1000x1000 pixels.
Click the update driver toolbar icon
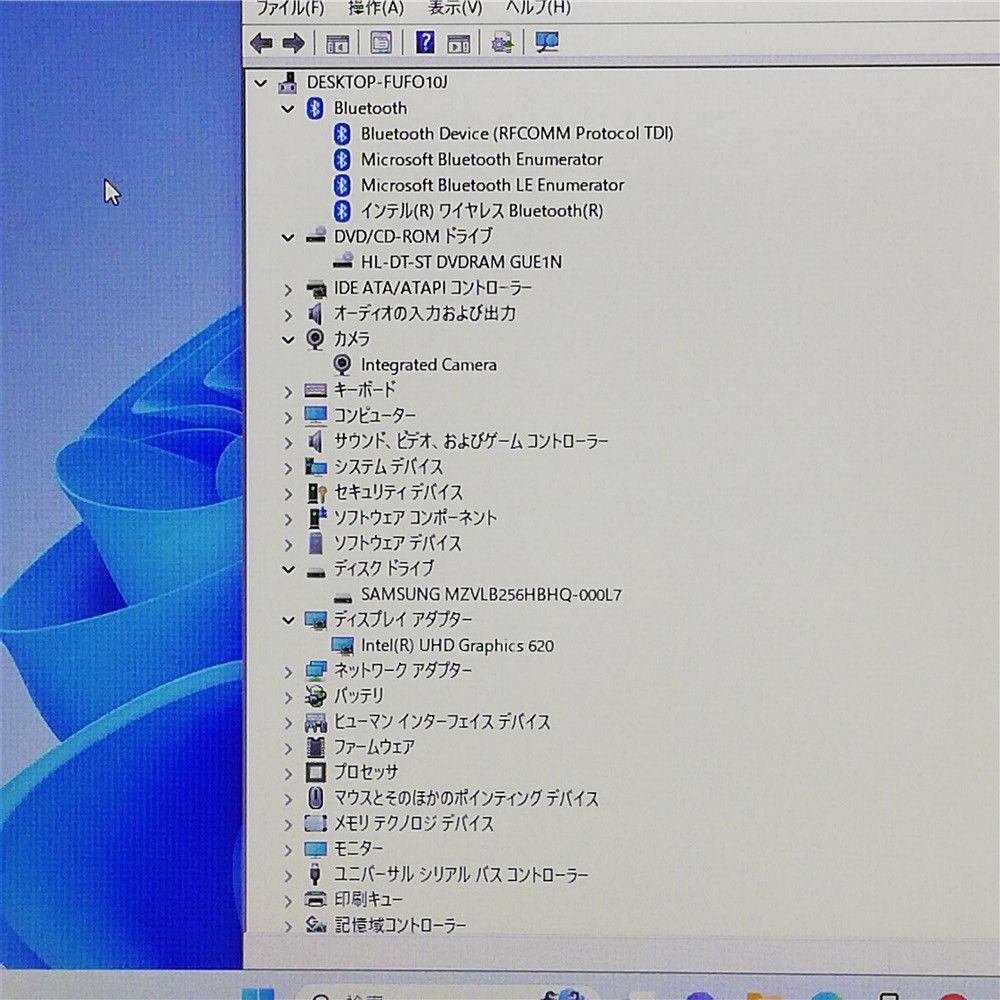tap(503, 43)
